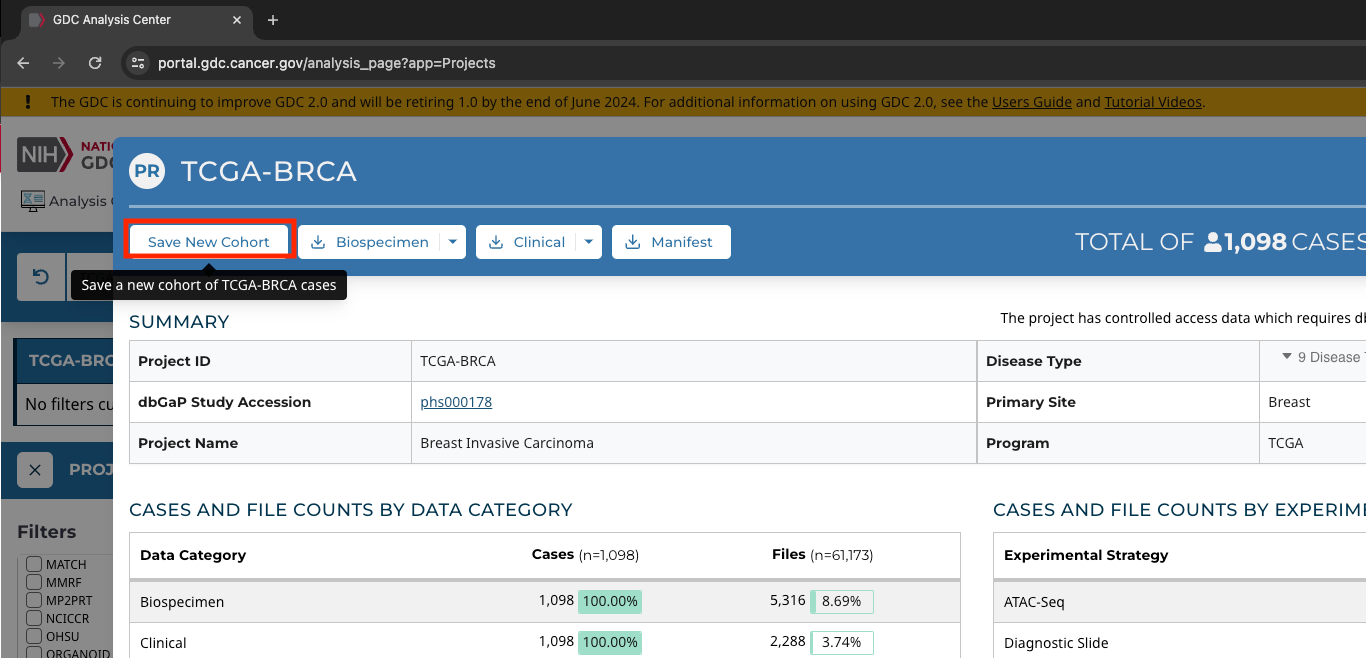Click the Save New Cohort button

[209, 242]
